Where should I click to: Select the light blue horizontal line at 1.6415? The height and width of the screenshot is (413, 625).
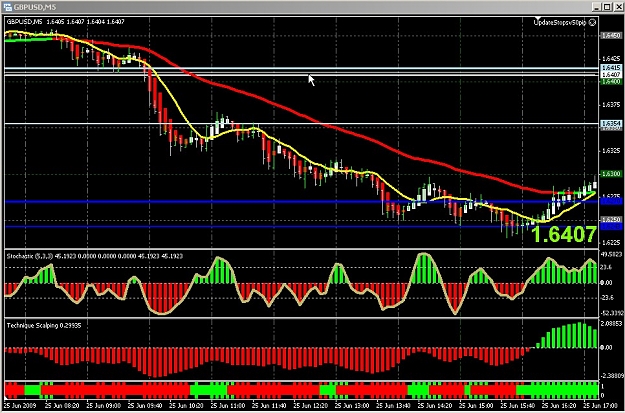pos(302,69)
